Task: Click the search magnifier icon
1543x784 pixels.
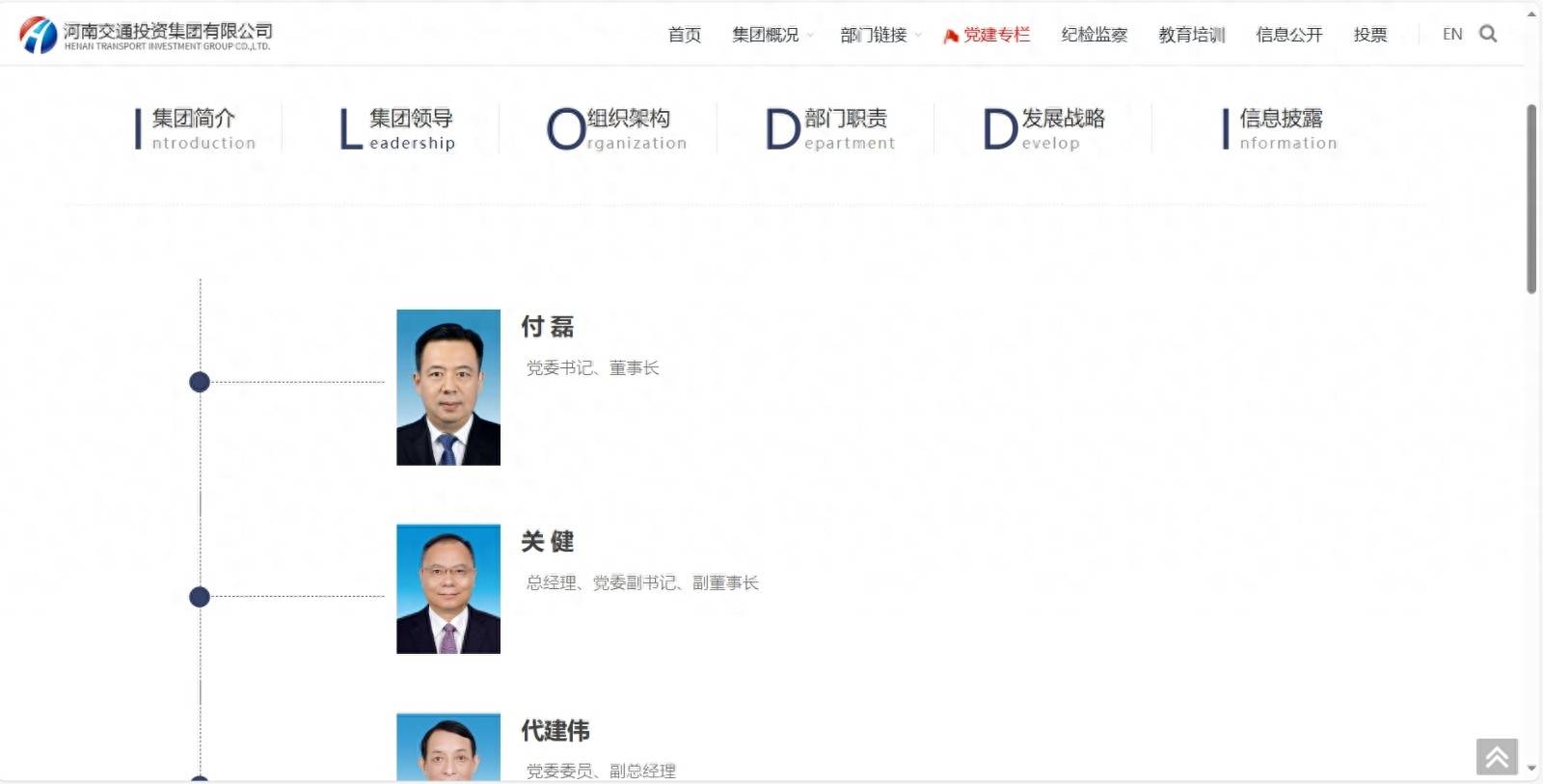Action: coord(1488,34)
